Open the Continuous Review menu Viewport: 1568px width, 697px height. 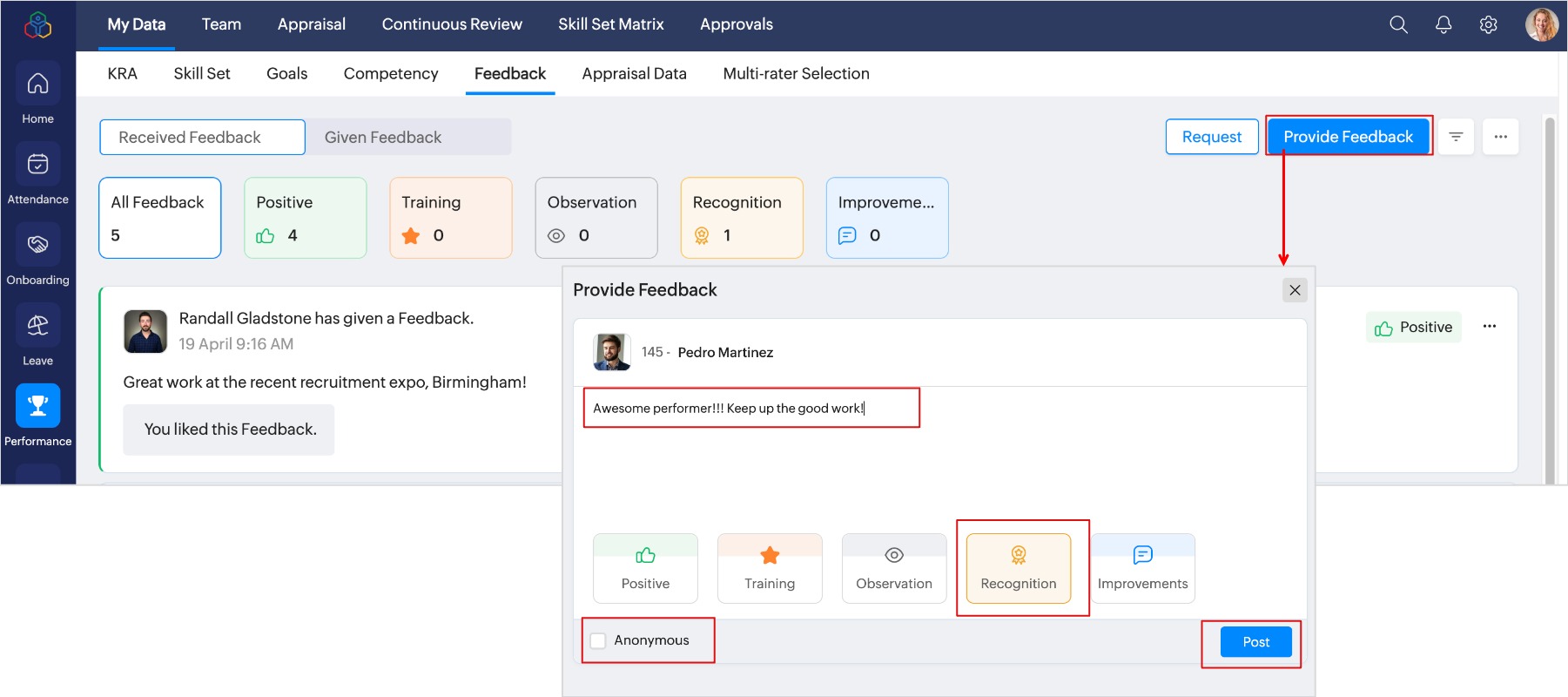point(452,24)
